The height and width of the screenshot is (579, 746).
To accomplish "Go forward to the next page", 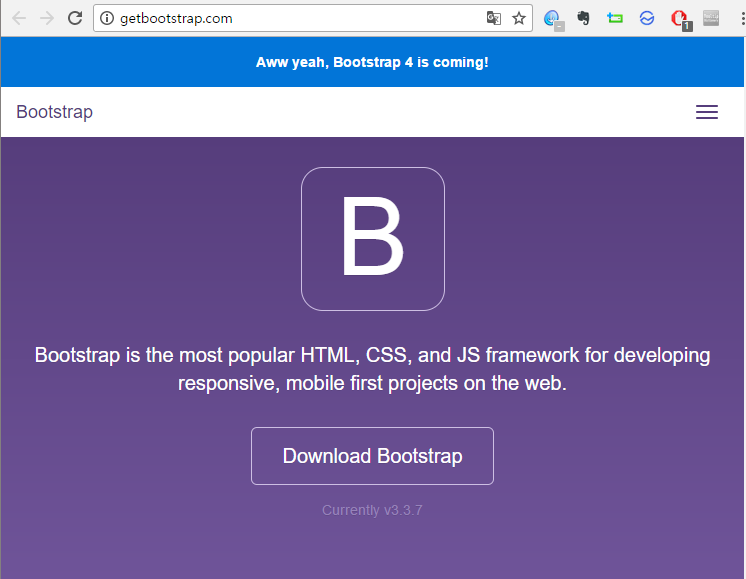I will click(x=47, y=19).
